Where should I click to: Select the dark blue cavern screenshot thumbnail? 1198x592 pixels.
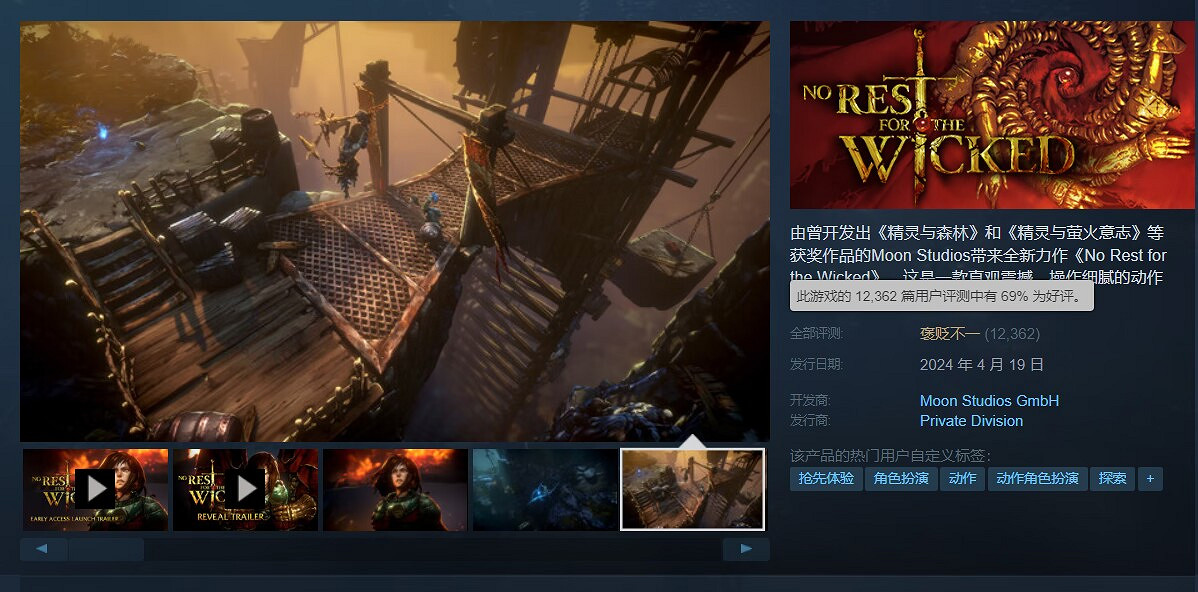545,489
